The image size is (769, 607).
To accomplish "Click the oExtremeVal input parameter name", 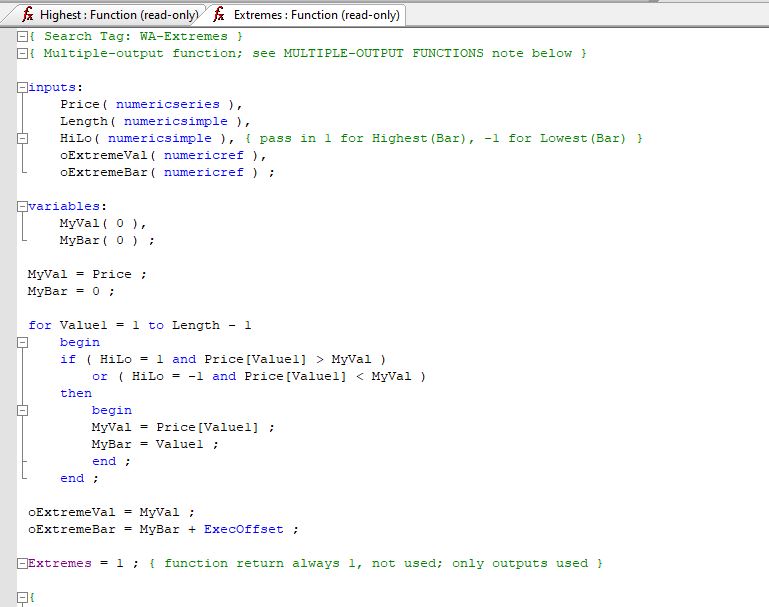I will [x=103, y=155].
